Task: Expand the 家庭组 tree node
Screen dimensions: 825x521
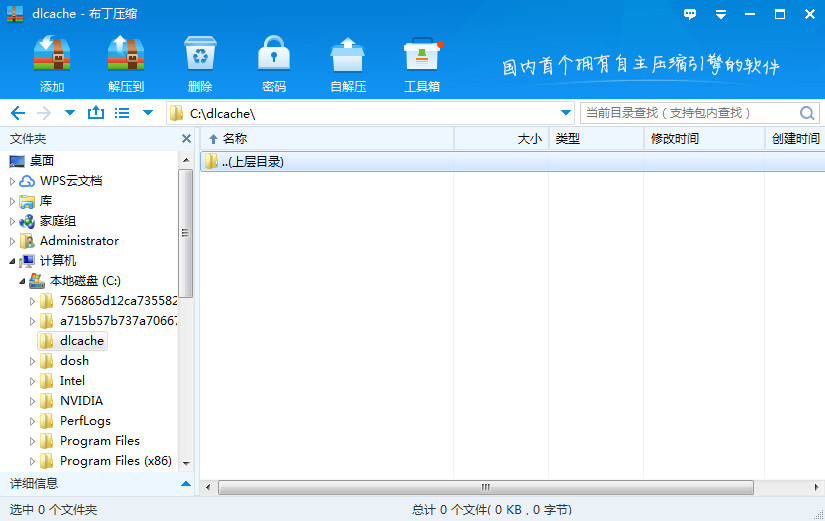Action: coord(12,221)
